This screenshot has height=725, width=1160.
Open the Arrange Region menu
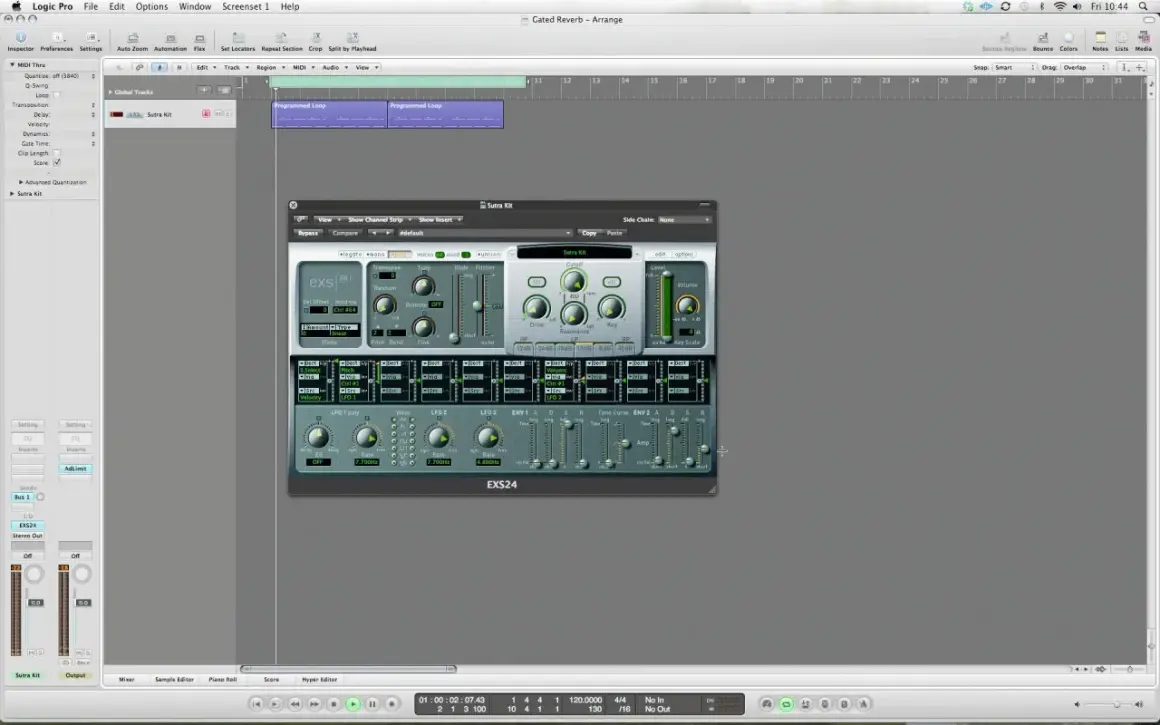[269, 67]
